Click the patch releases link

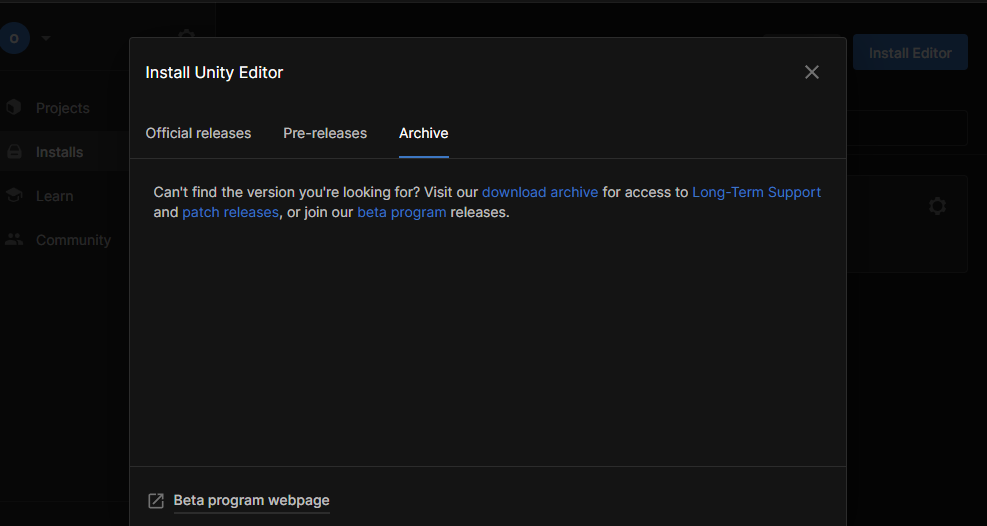point(230,212)
